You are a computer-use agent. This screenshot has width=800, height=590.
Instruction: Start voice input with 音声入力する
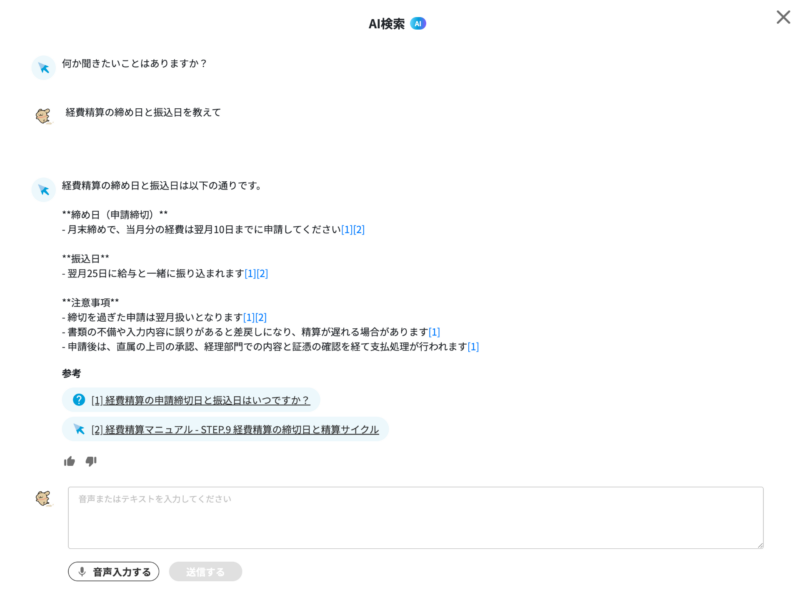113,572
